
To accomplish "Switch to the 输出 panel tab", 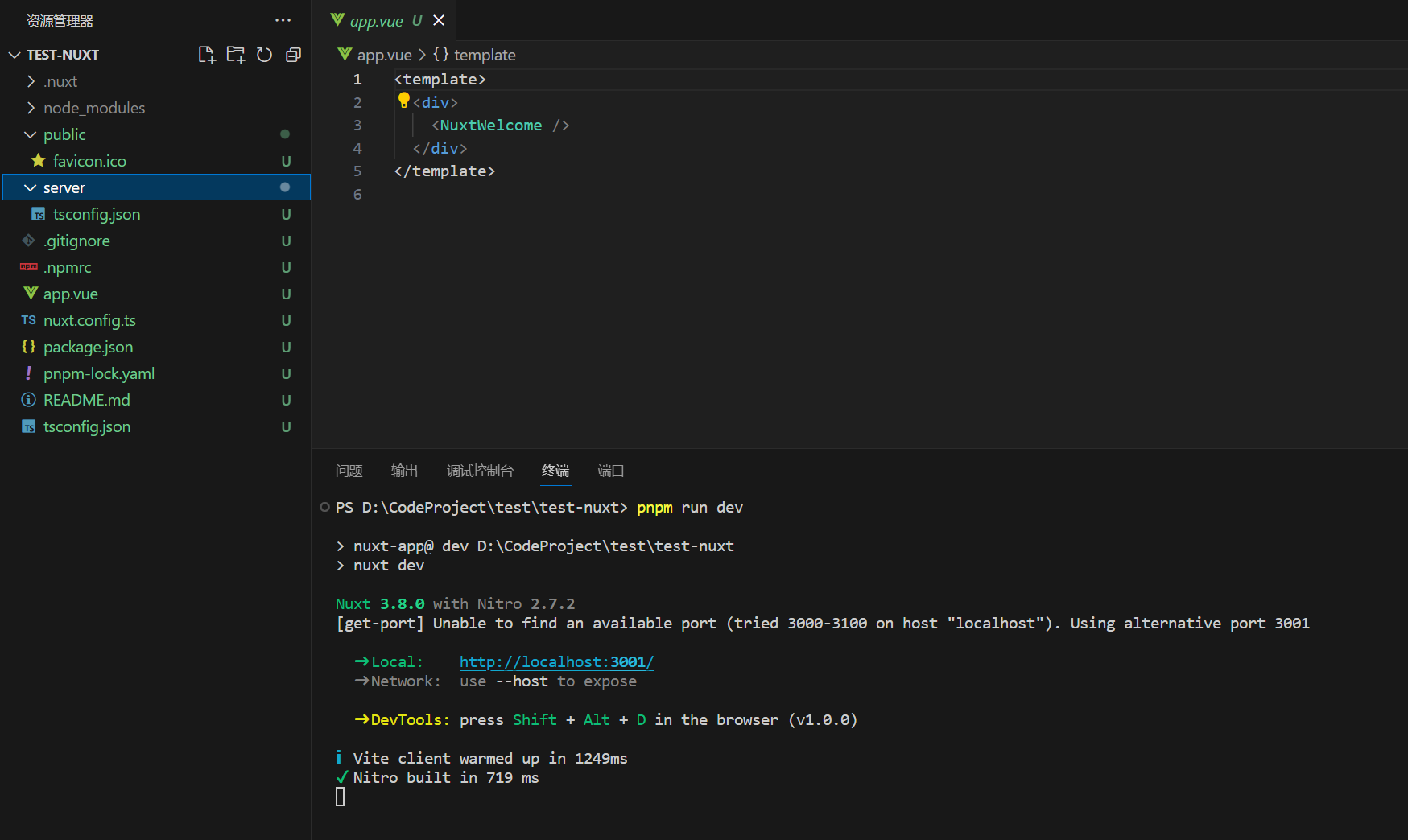I will [404, 471].
